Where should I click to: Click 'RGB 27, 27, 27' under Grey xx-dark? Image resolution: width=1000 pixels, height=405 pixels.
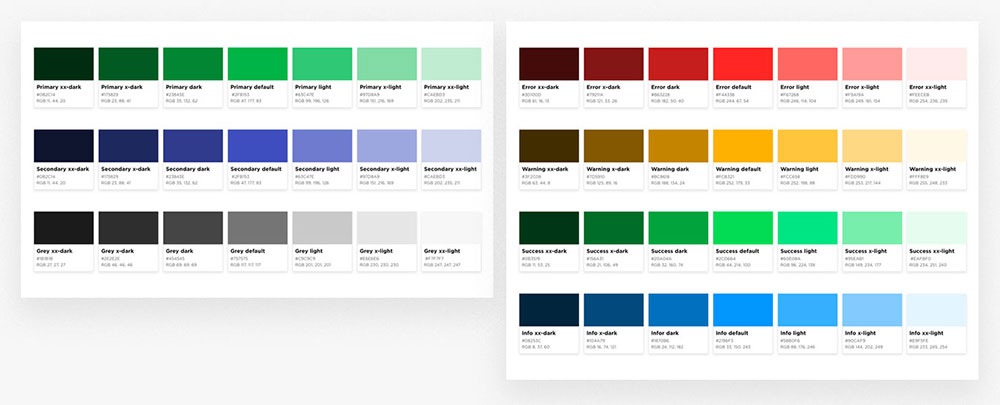click(x=52, y=265)
